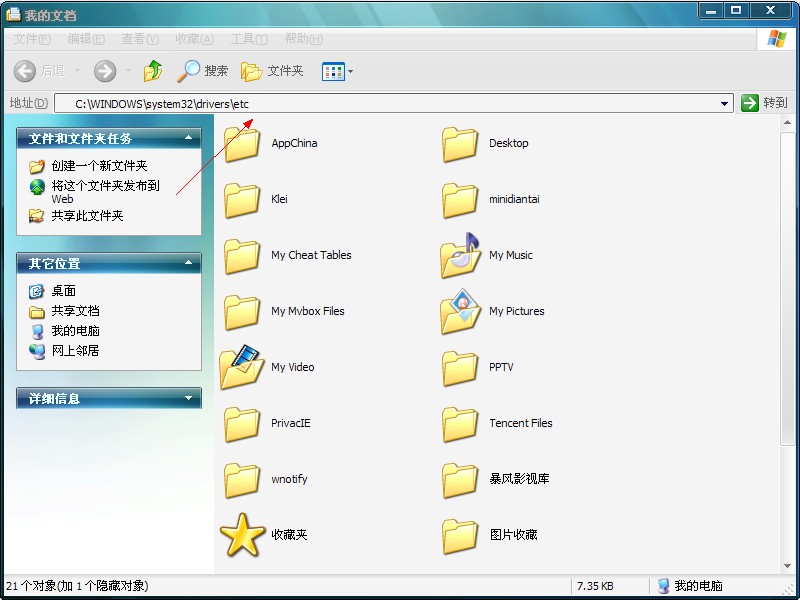Open the forward button history dropdown
The width and height of the screenshot is (800, 600).
[128, 71]
